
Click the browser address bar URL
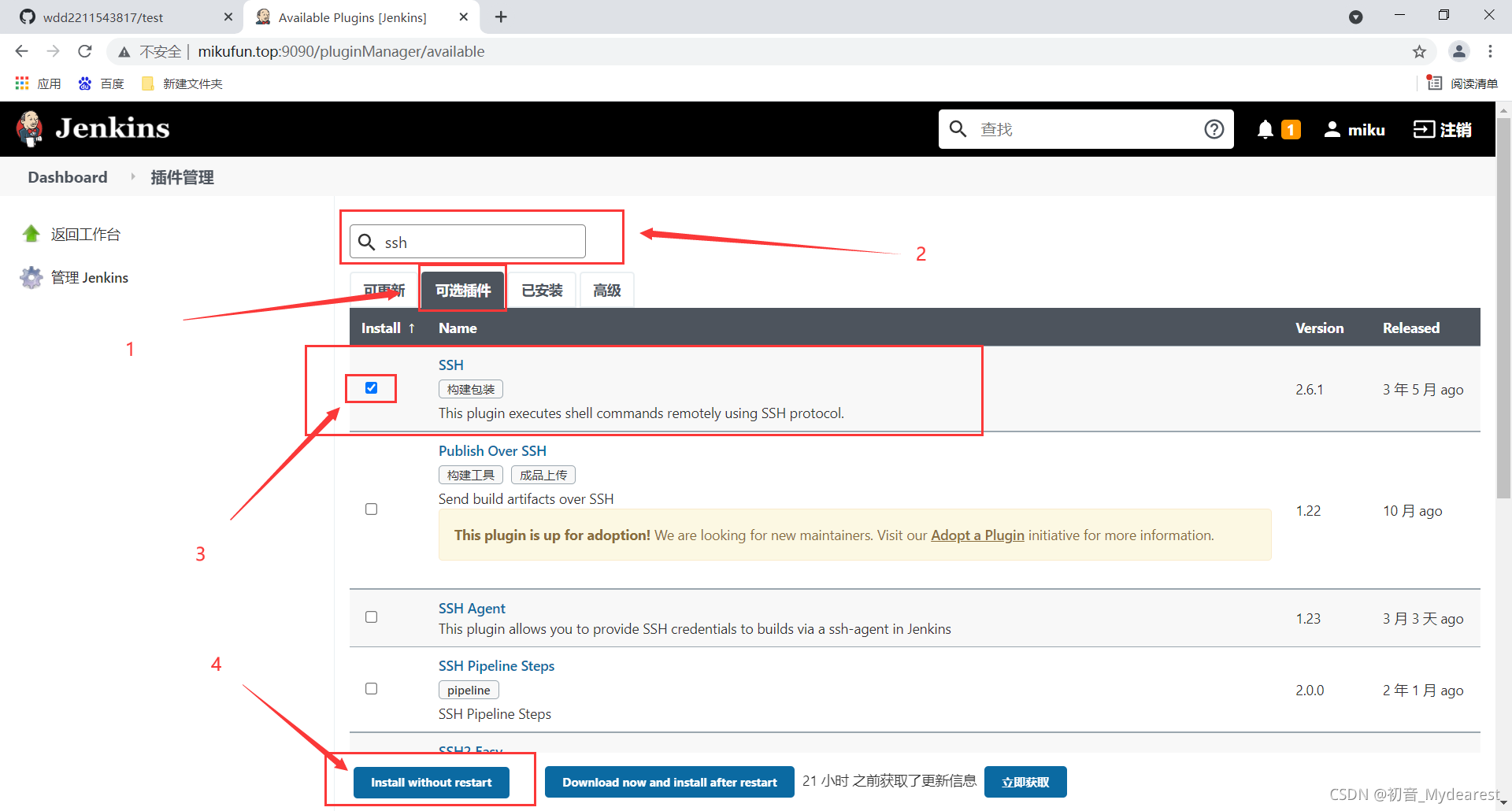(341, 51)
